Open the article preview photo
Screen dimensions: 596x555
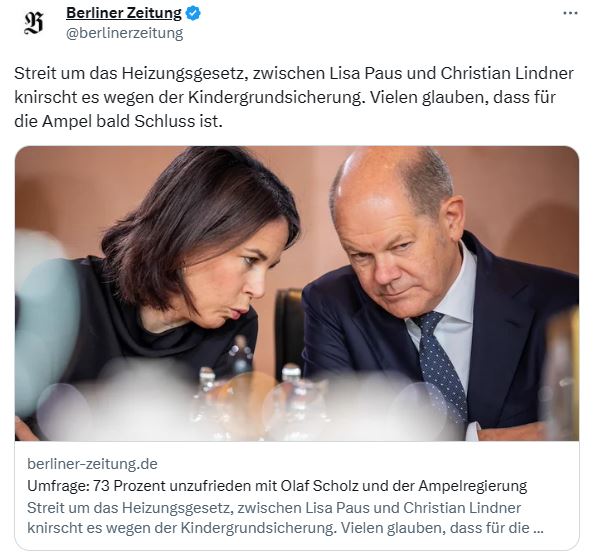[x=297, y=293]
